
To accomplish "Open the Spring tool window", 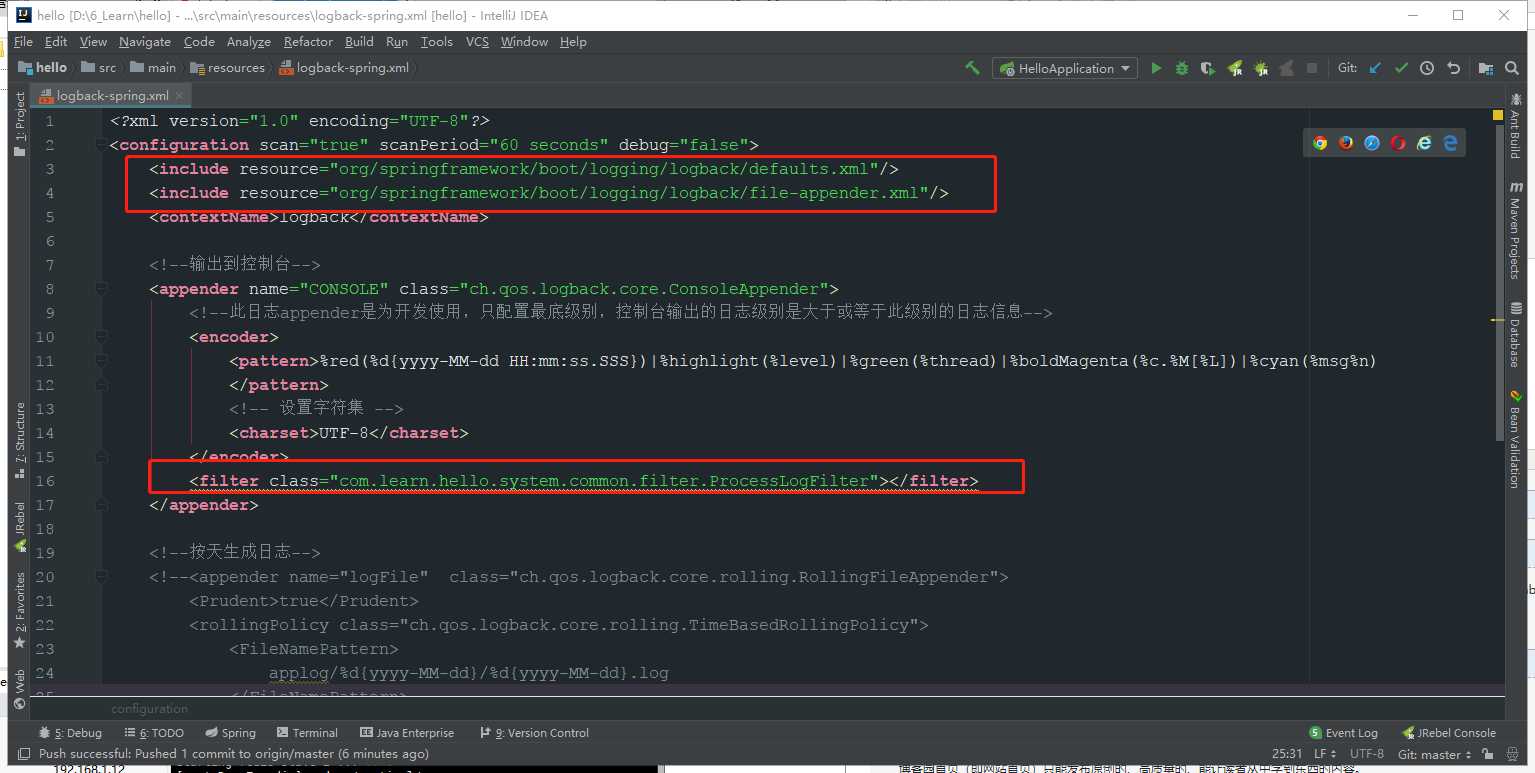I will point(230,733).
